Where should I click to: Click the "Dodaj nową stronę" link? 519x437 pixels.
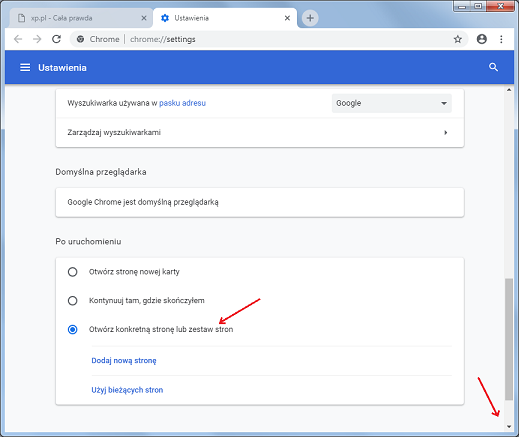(x=124, y=361)
